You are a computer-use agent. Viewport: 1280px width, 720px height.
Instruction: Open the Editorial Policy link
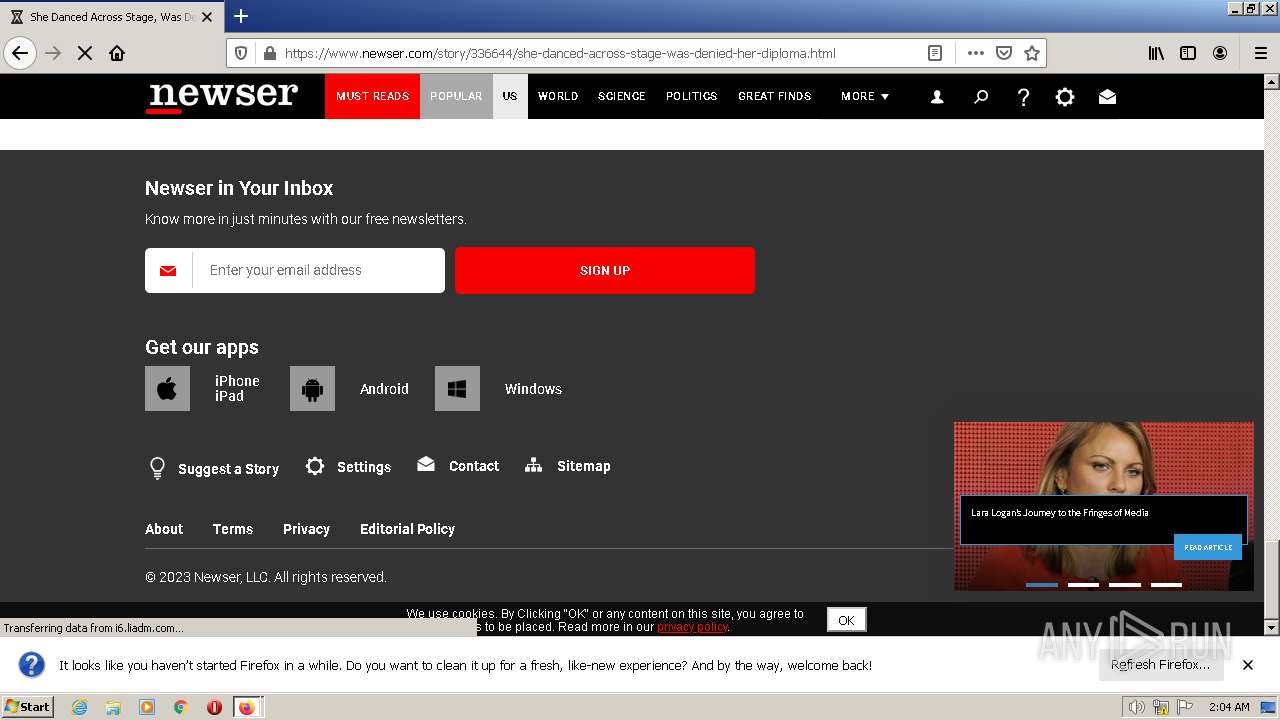coord(407,529)
